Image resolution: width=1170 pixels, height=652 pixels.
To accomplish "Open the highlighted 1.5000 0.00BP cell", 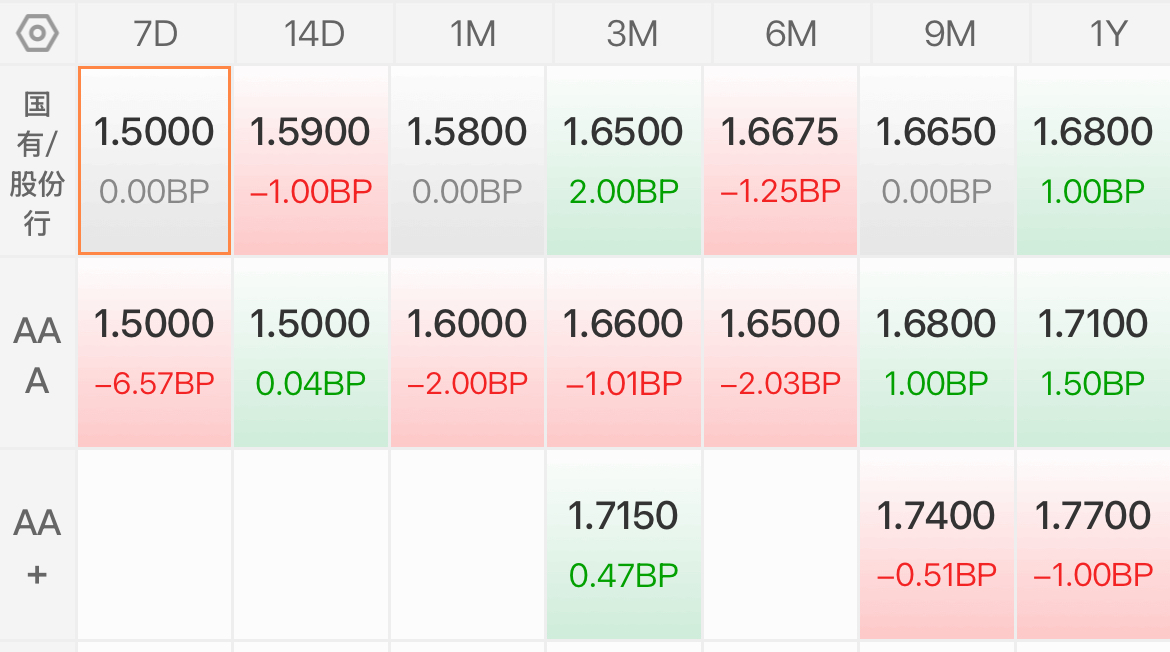I will 154,160.
